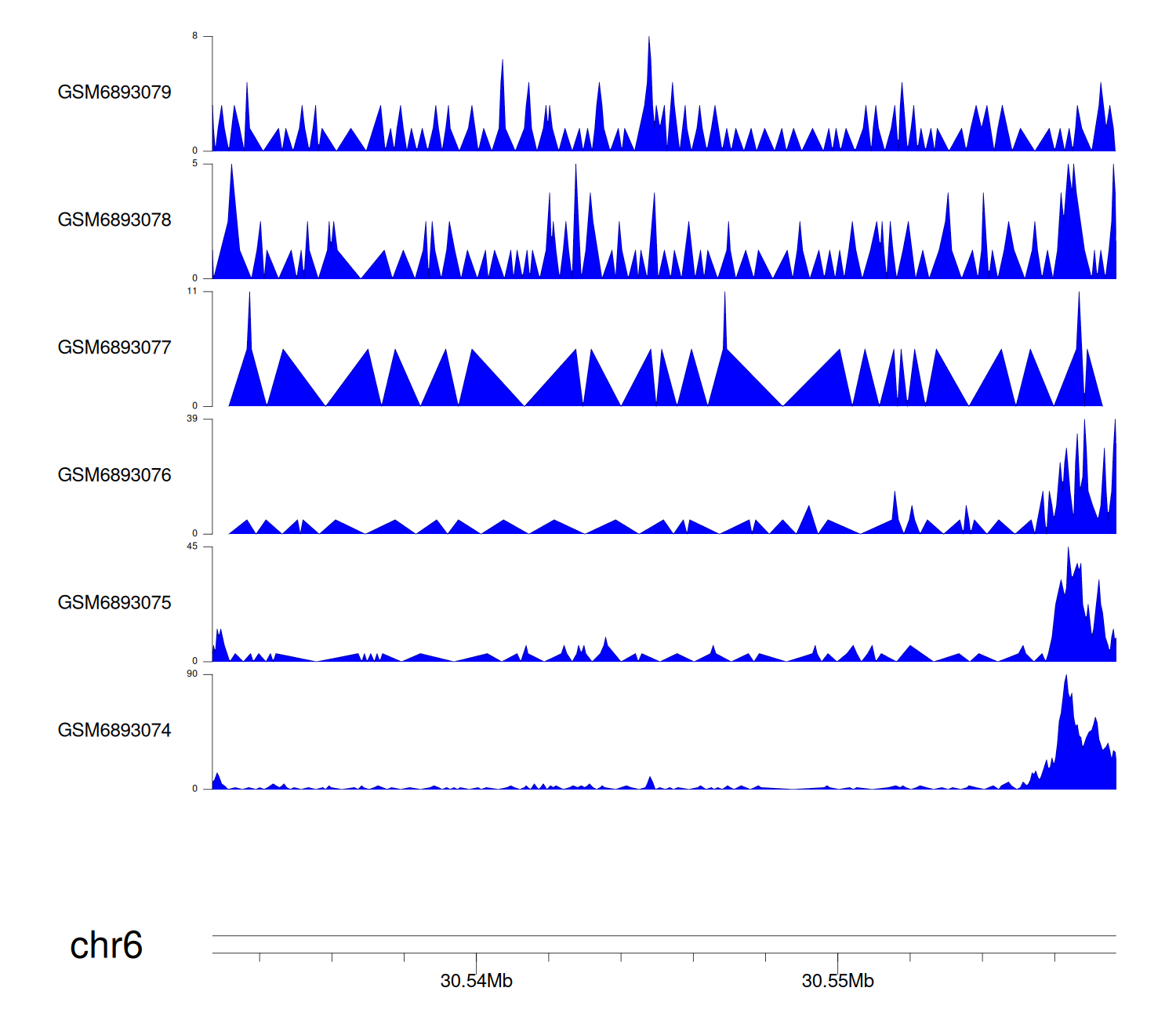Click the GSM6893079 track label
The height and width of the screenshot is (1035, 1176).
click(x=114, y=93)
